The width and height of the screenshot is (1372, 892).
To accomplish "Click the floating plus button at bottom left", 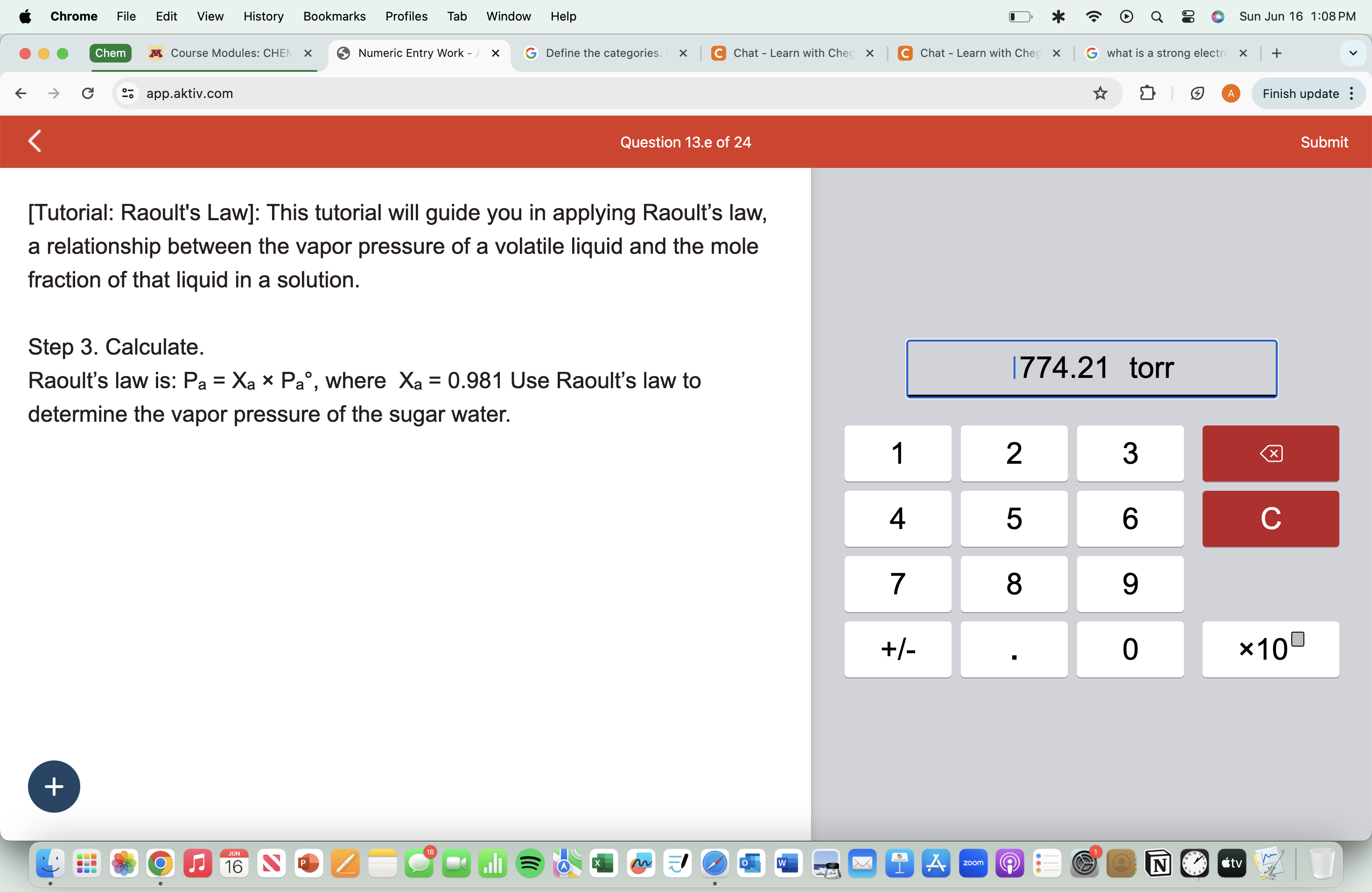I will coord(54,786).
